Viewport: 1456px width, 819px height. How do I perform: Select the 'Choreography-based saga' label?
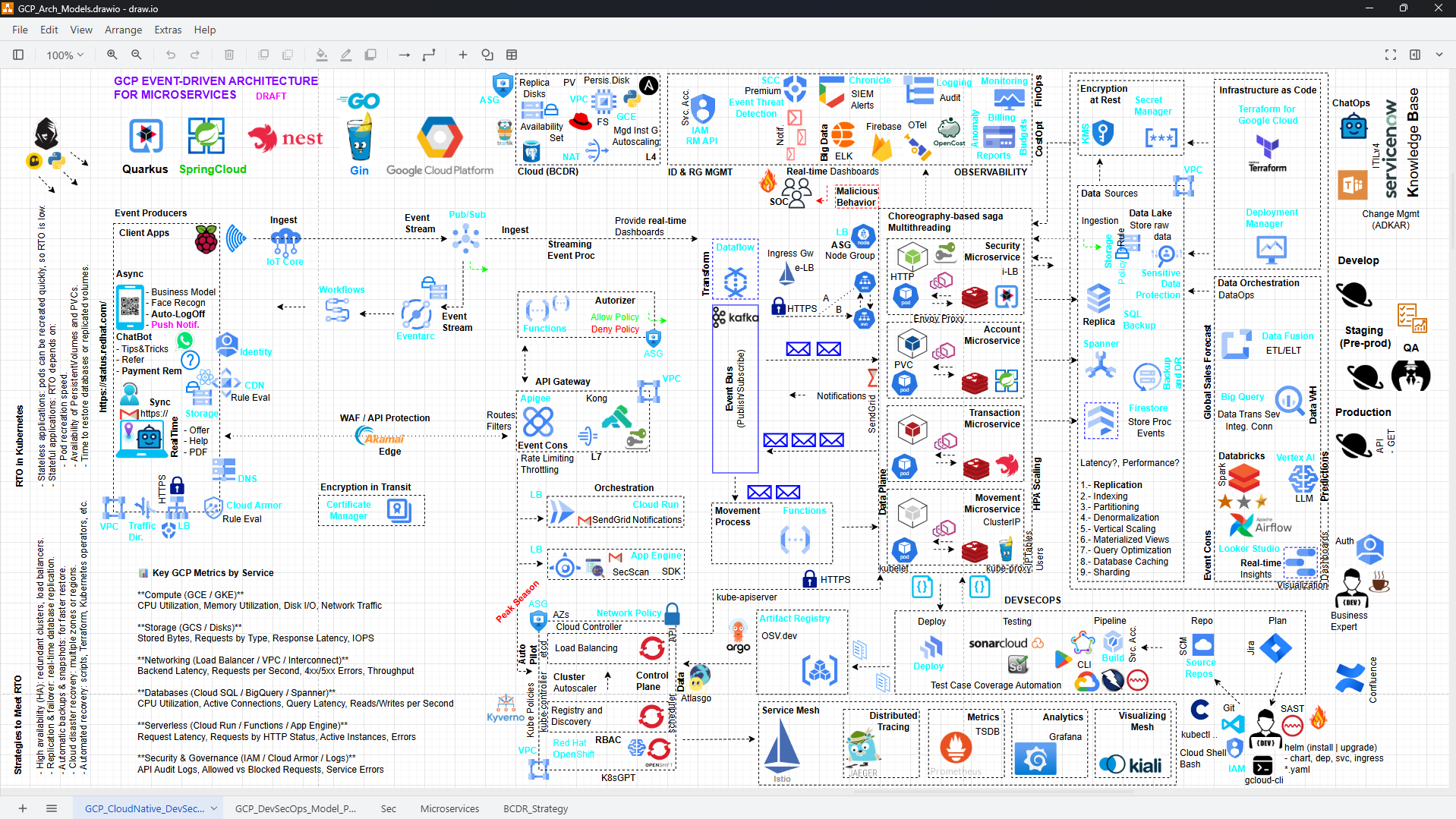point(946,216)
